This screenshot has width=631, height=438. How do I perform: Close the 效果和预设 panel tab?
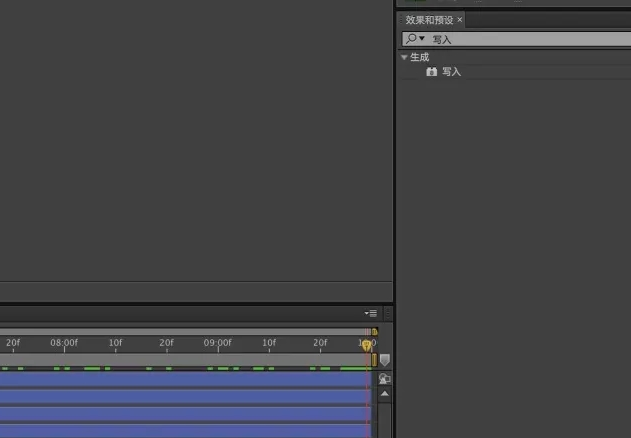pos(460,19)
